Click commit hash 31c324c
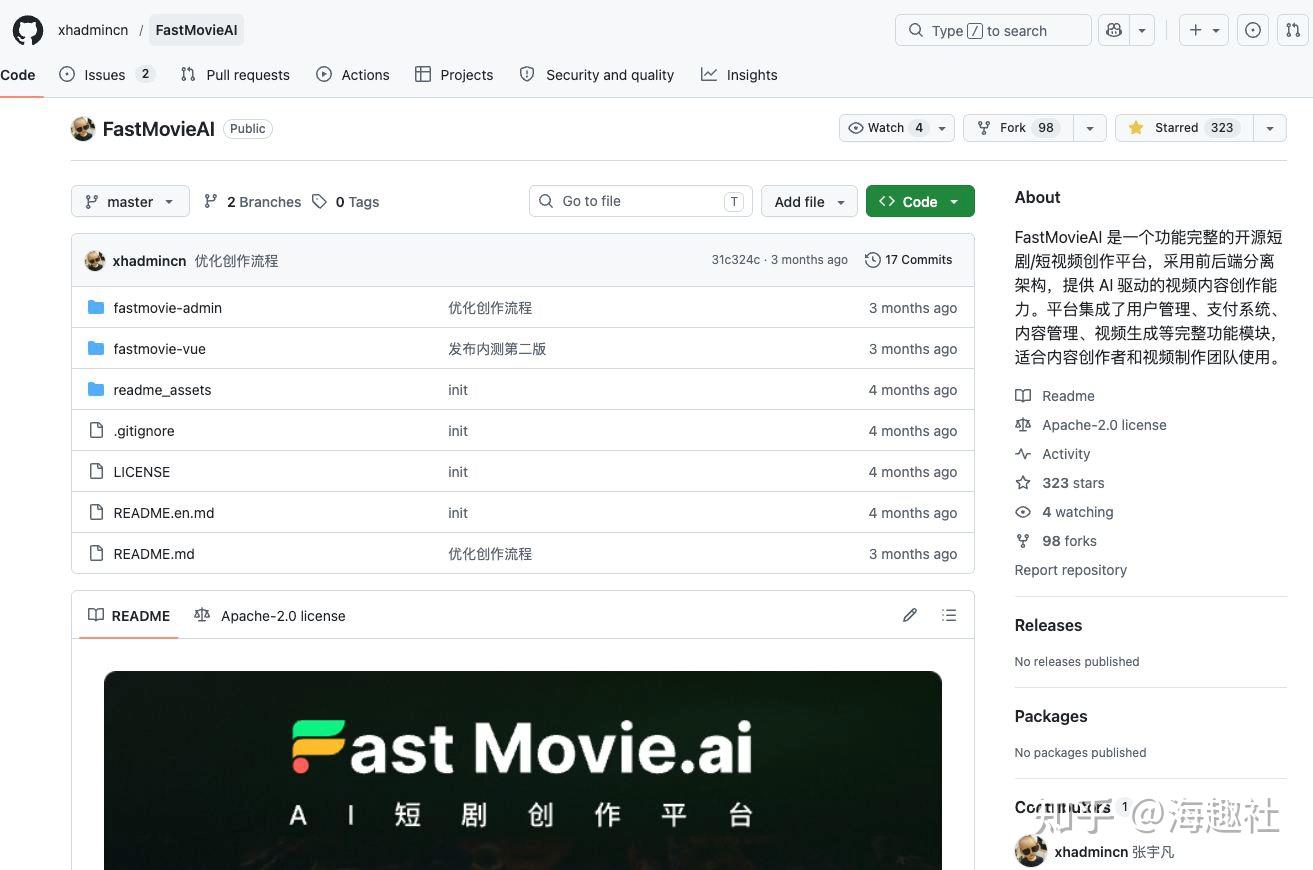The width and height of the screenshot is (1313, 870). click(735, 260)
